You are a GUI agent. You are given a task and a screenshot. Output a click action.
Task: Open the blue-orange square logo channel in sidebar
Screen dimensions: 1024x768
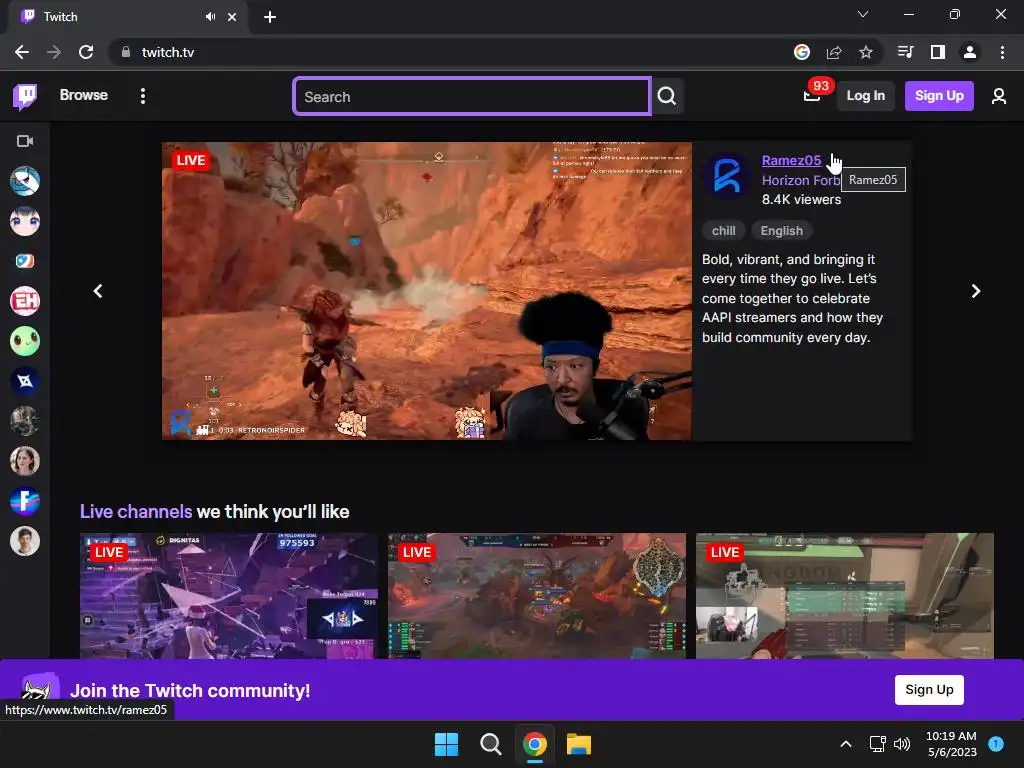click(25, 261)
